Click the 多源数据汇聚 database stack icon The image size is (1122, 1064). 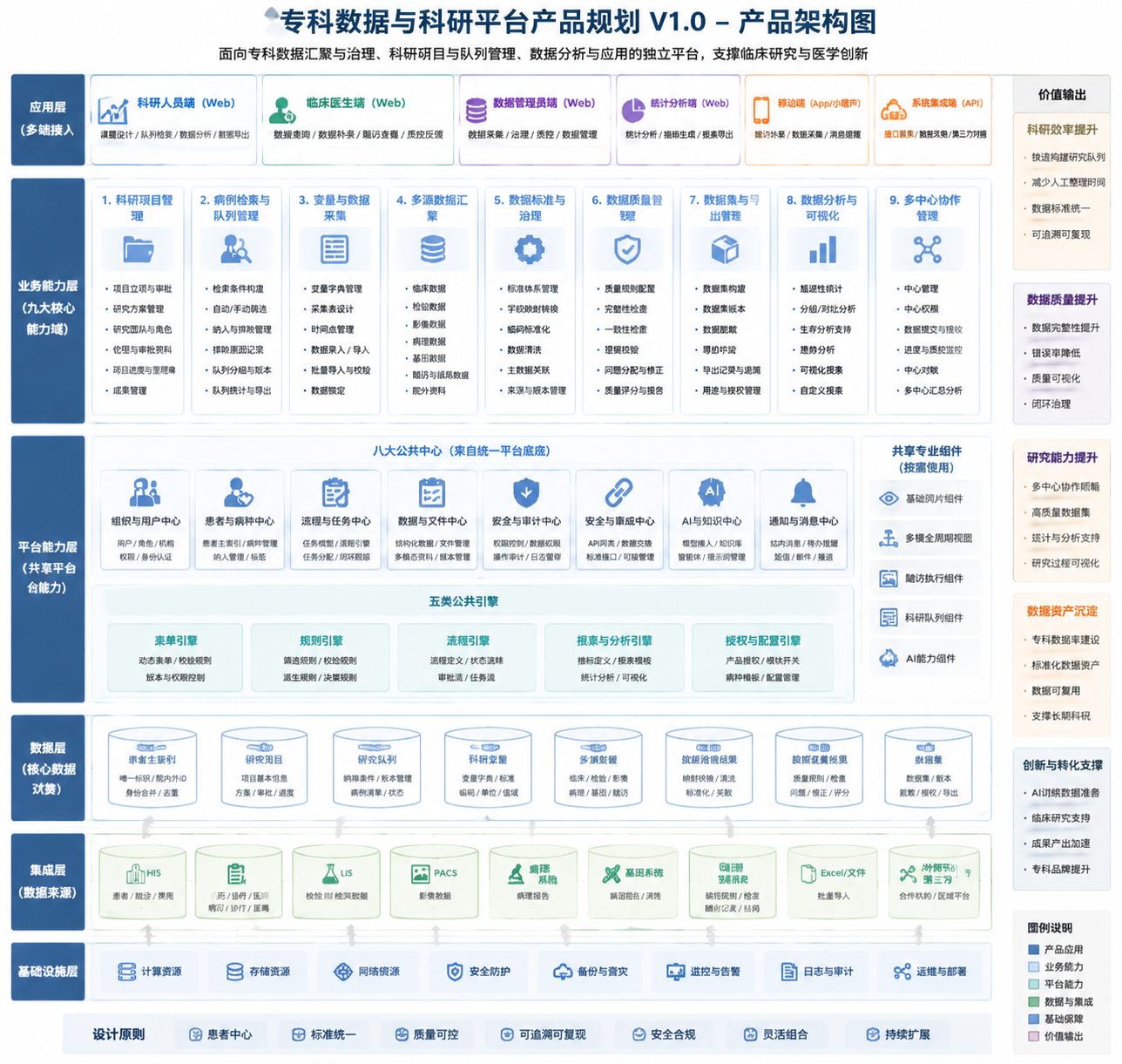point(433,249)
